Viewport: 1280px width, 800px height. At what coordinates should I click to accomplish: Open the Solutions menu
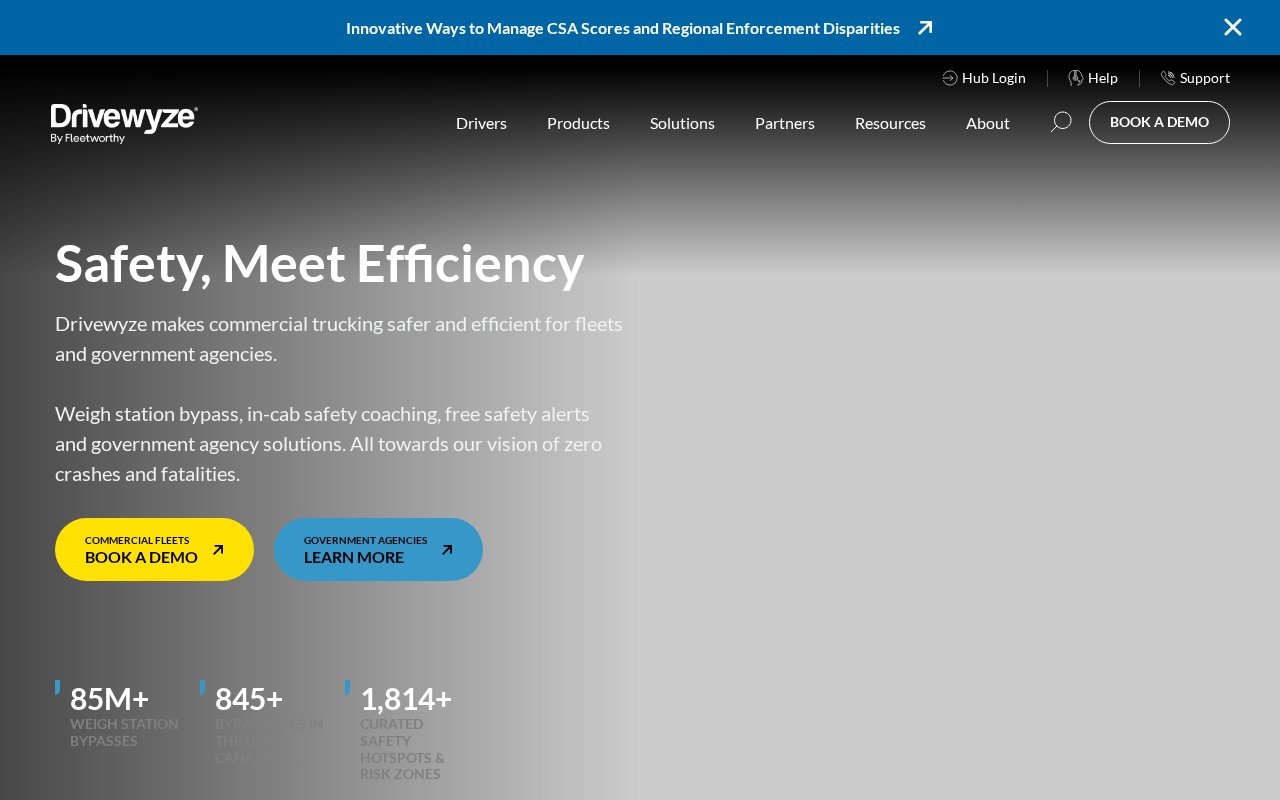(682, 123)
